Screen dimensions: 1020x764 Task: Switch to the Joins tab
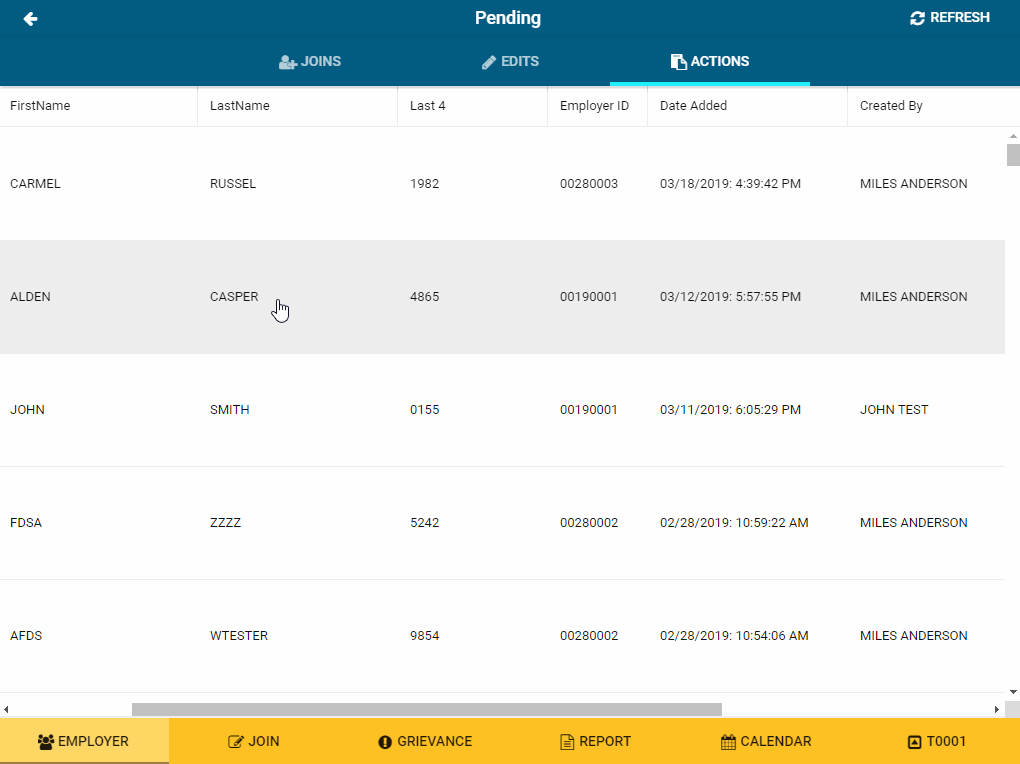point(310,62)
